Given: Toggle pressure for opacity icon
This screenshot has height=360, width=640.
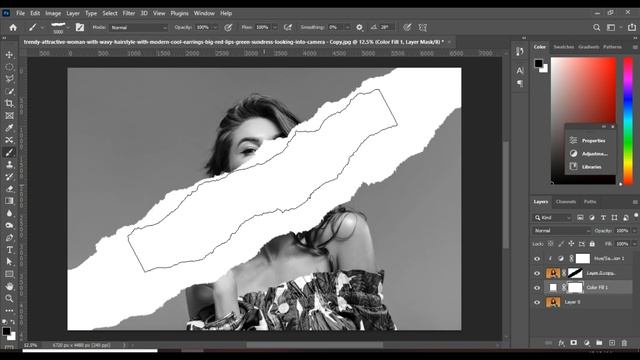Looking at the screenshot, I should pyautogui.click(x=228, y=27).
